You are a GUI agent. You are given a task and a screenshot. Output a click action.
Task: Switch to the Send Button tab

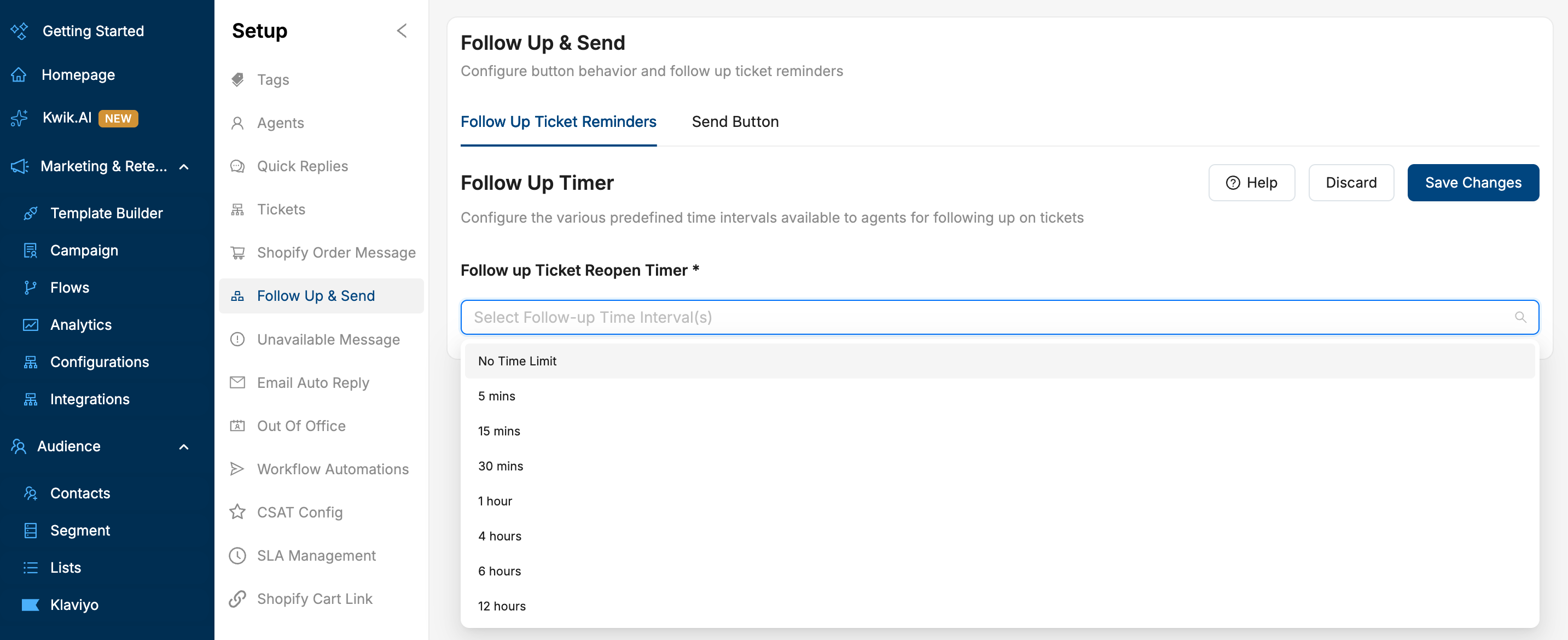(x=735, y=121)
